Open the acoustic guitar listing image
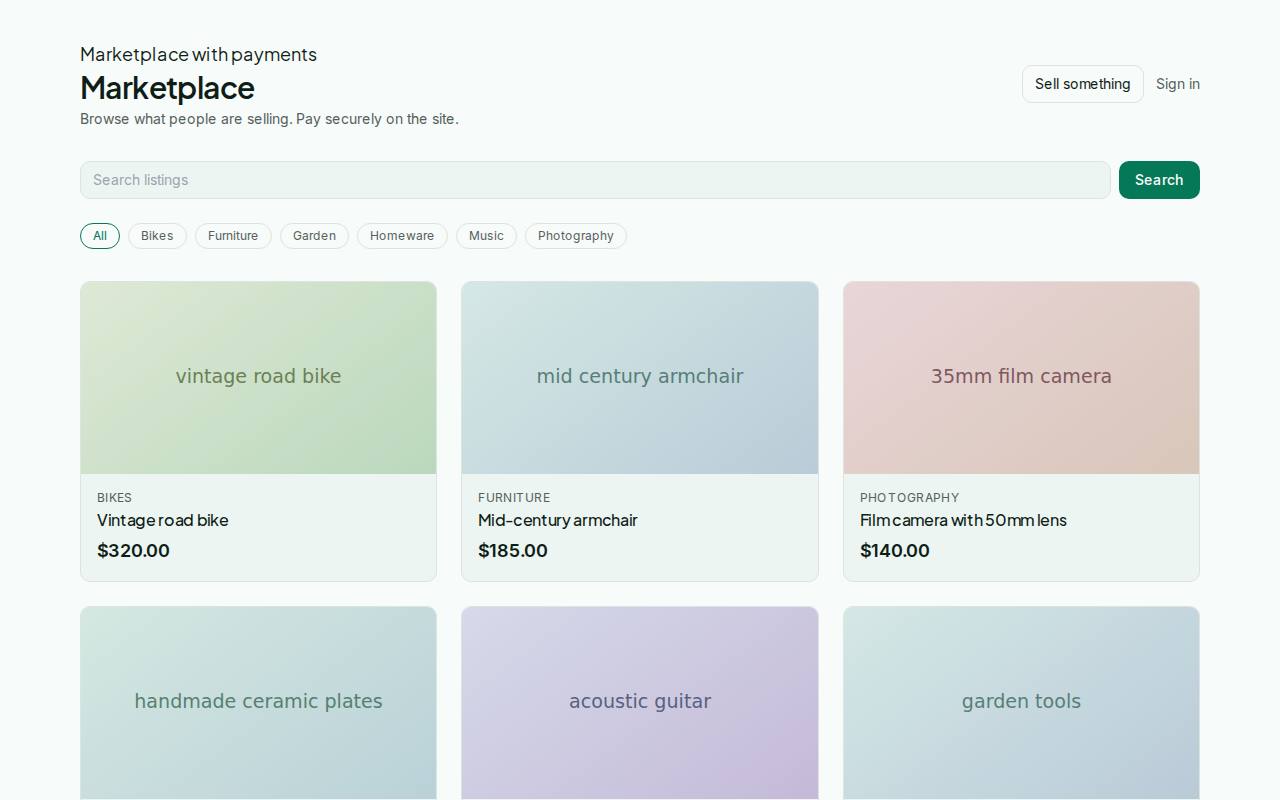This screenshot has width=1280, height=800. click(640, 703)
